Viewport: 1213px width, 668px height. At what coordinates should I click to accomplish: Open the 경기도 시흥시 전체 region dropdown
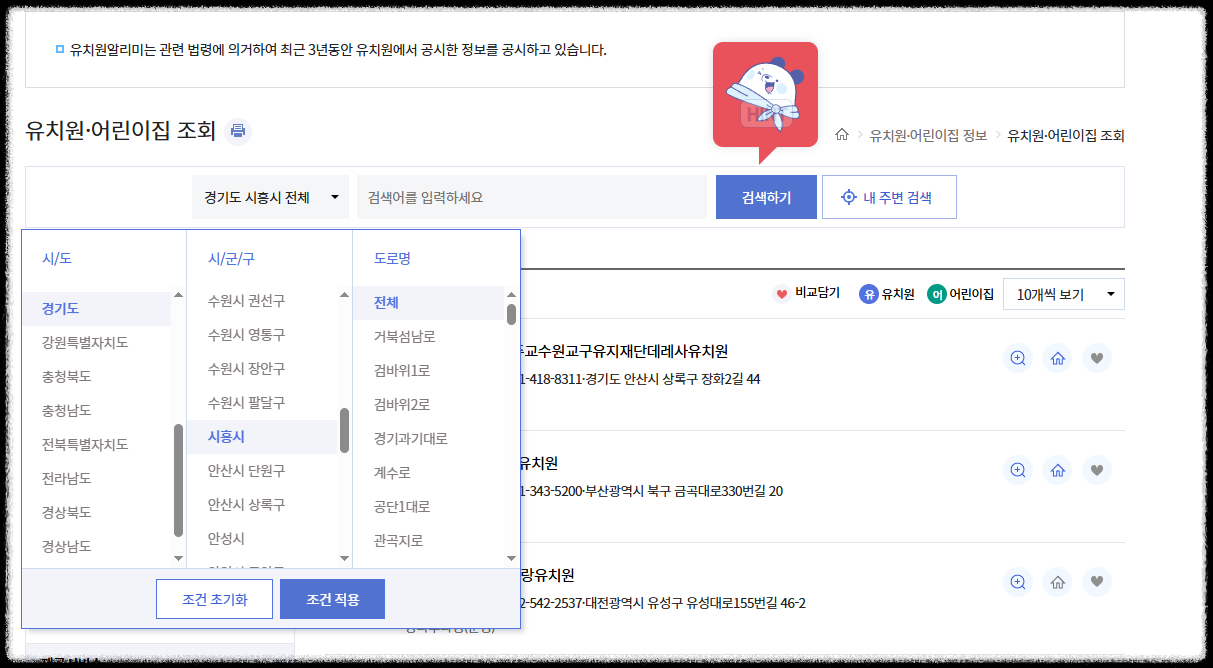270,196
